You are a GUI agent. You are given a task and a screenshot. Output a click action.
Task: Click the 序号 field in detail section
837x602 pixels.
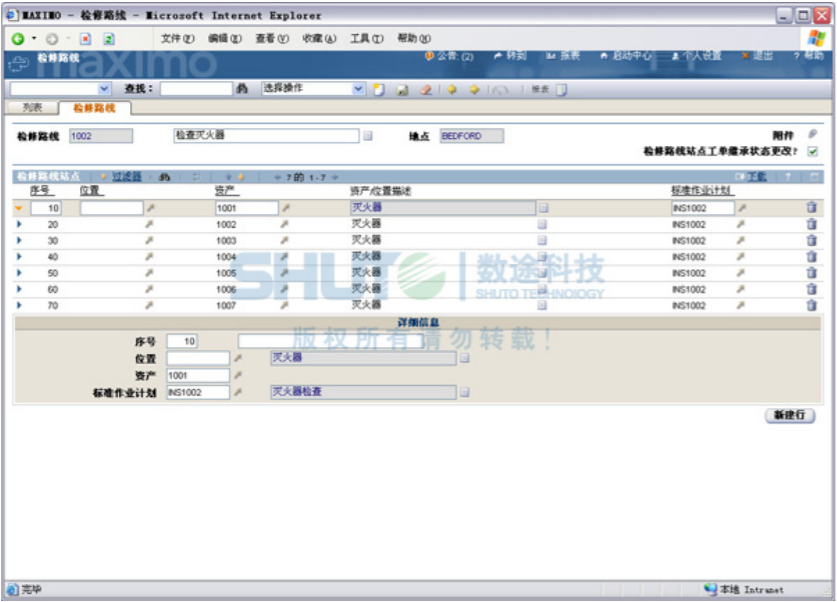pos(182,341)
